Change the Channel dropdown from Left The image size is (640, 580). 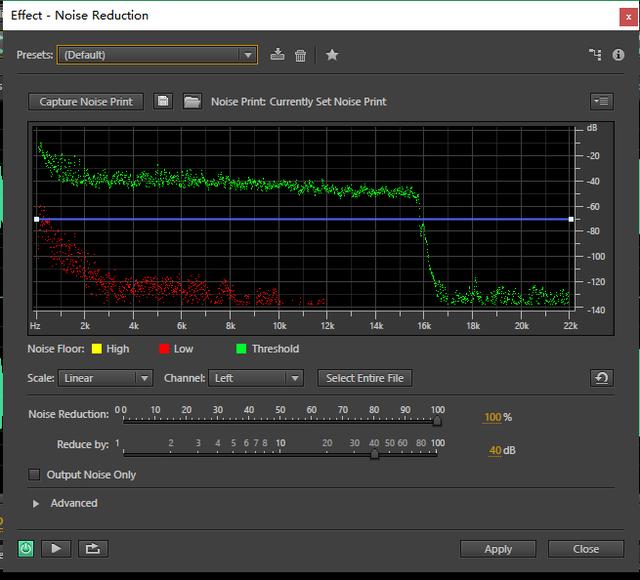(x=256, y=378)
